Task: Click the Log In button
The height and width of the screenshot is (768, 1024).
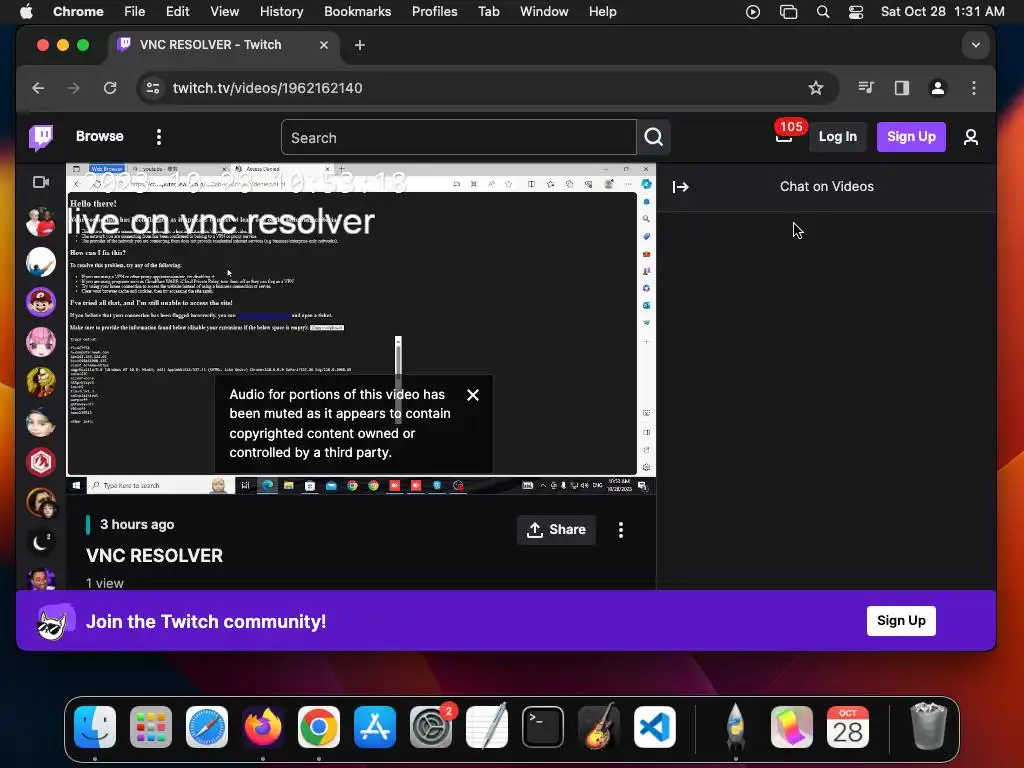Action: pos(838,136)
